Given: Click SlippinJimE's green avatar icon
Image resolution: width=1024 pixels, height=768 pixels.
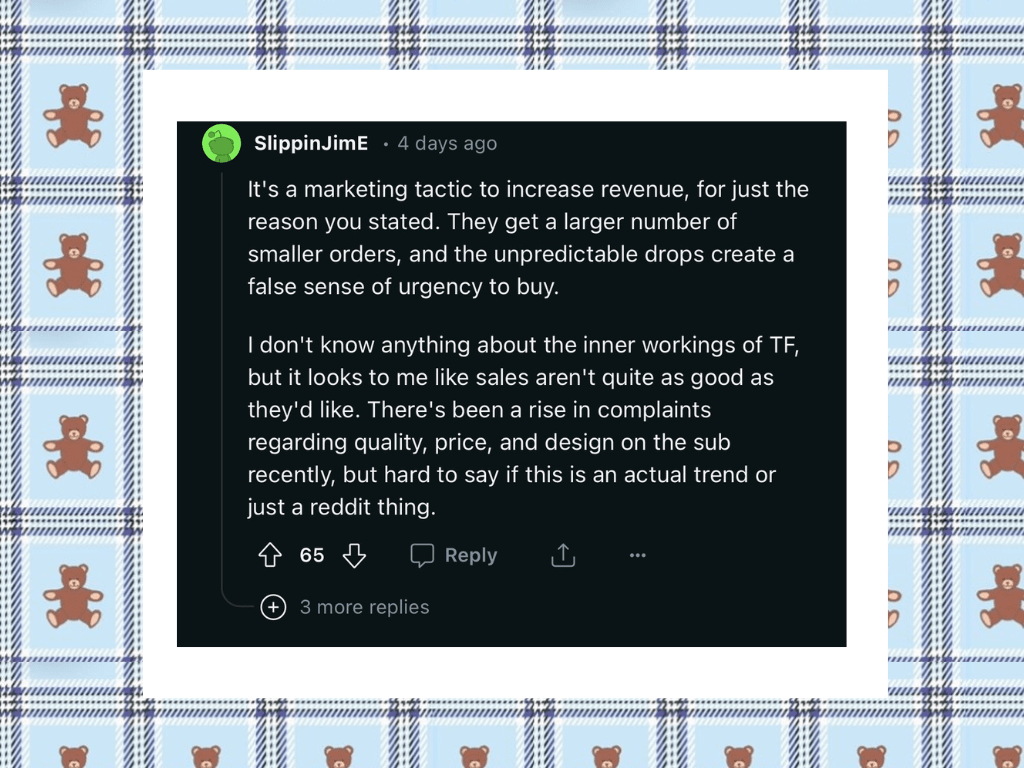Looking at the screenshot, I should 221,143.
